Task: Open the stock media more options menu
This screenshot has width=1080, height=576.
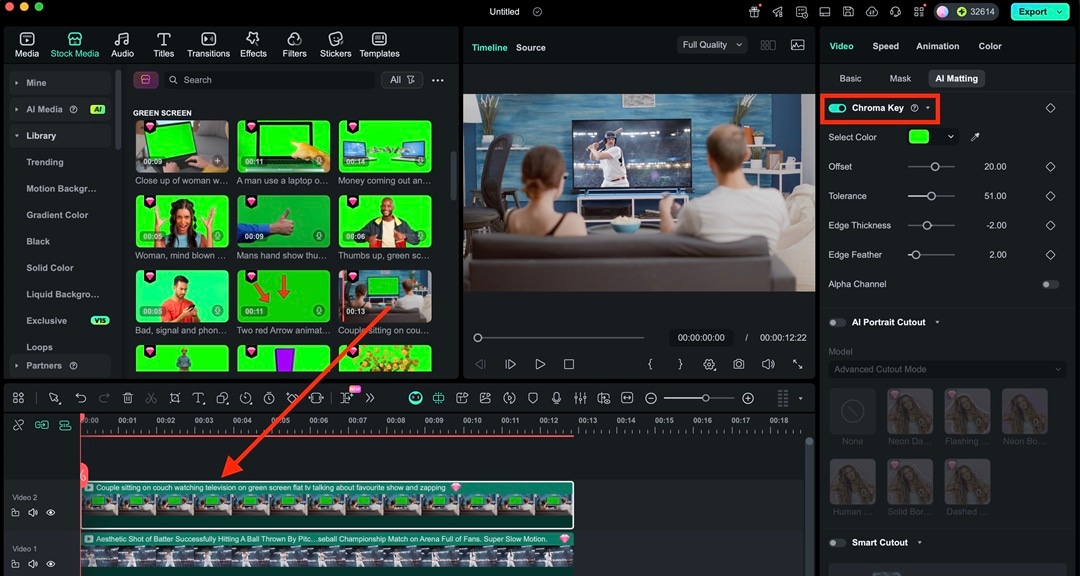Action: click(x=437, y=80)
